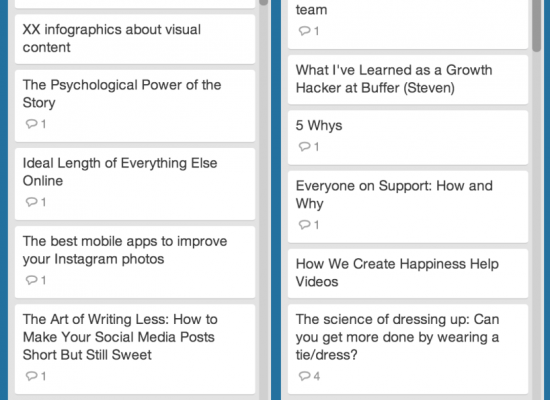The image size is (550, 400).
Task: Open The Art of Writing Less card
Action: 135,349
